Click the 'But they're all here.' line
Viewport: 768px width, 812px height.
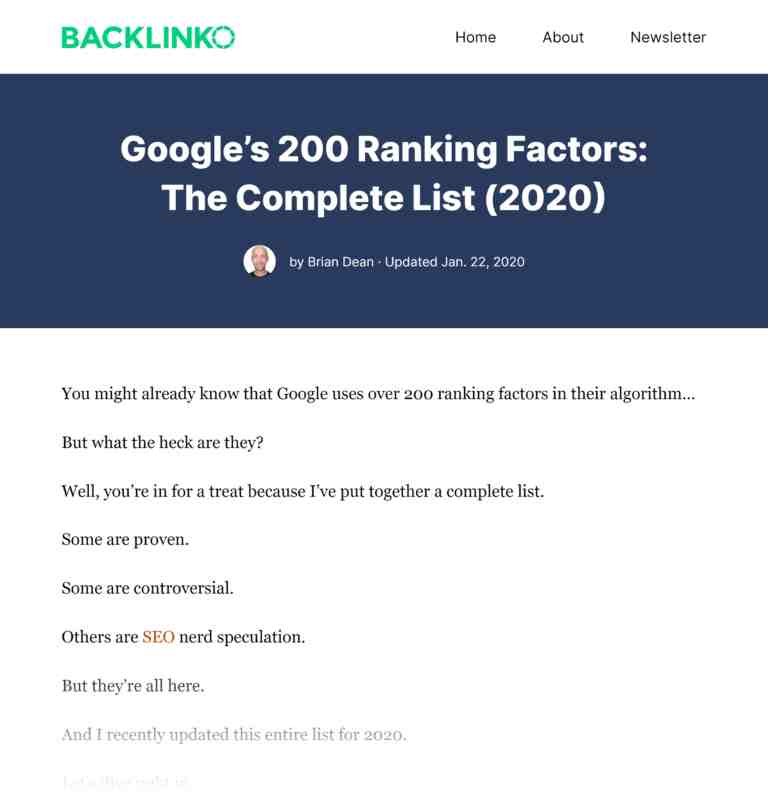coord(133,686)
